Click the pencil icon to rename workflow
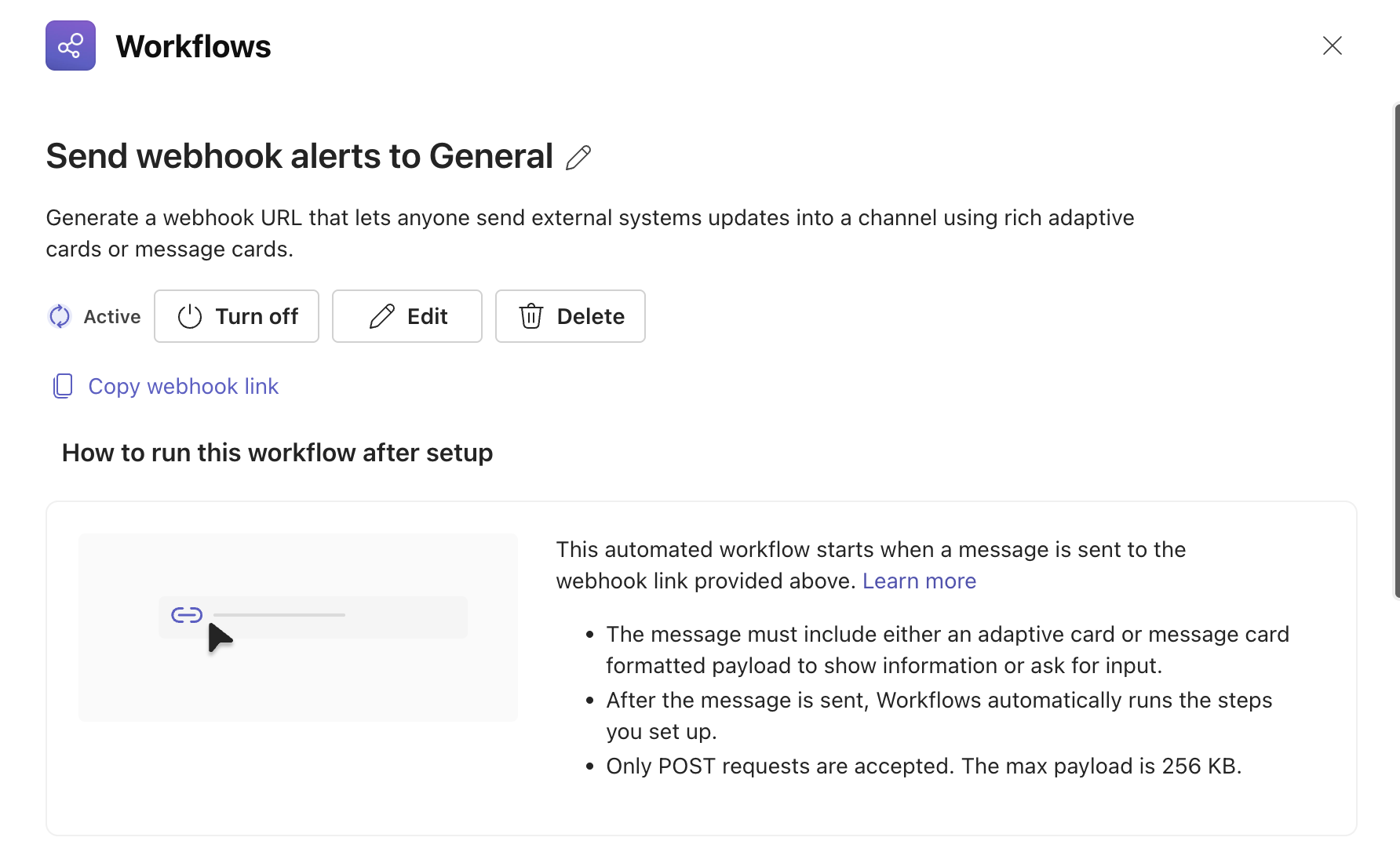This screenshot has height=841, width=1400. (x=578, y=158)
